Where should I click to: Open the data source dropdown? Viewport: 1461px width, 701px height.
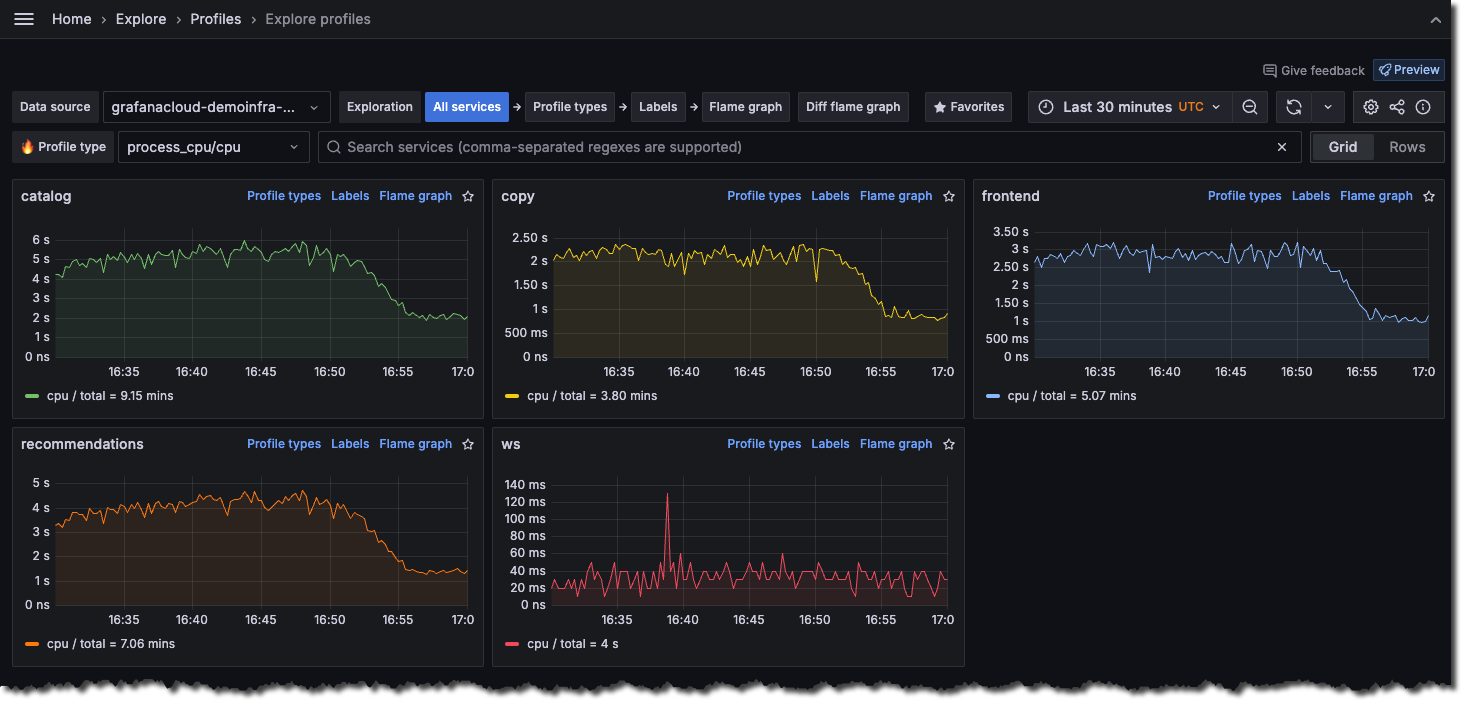pyautogui.click(x=216, y=107)
